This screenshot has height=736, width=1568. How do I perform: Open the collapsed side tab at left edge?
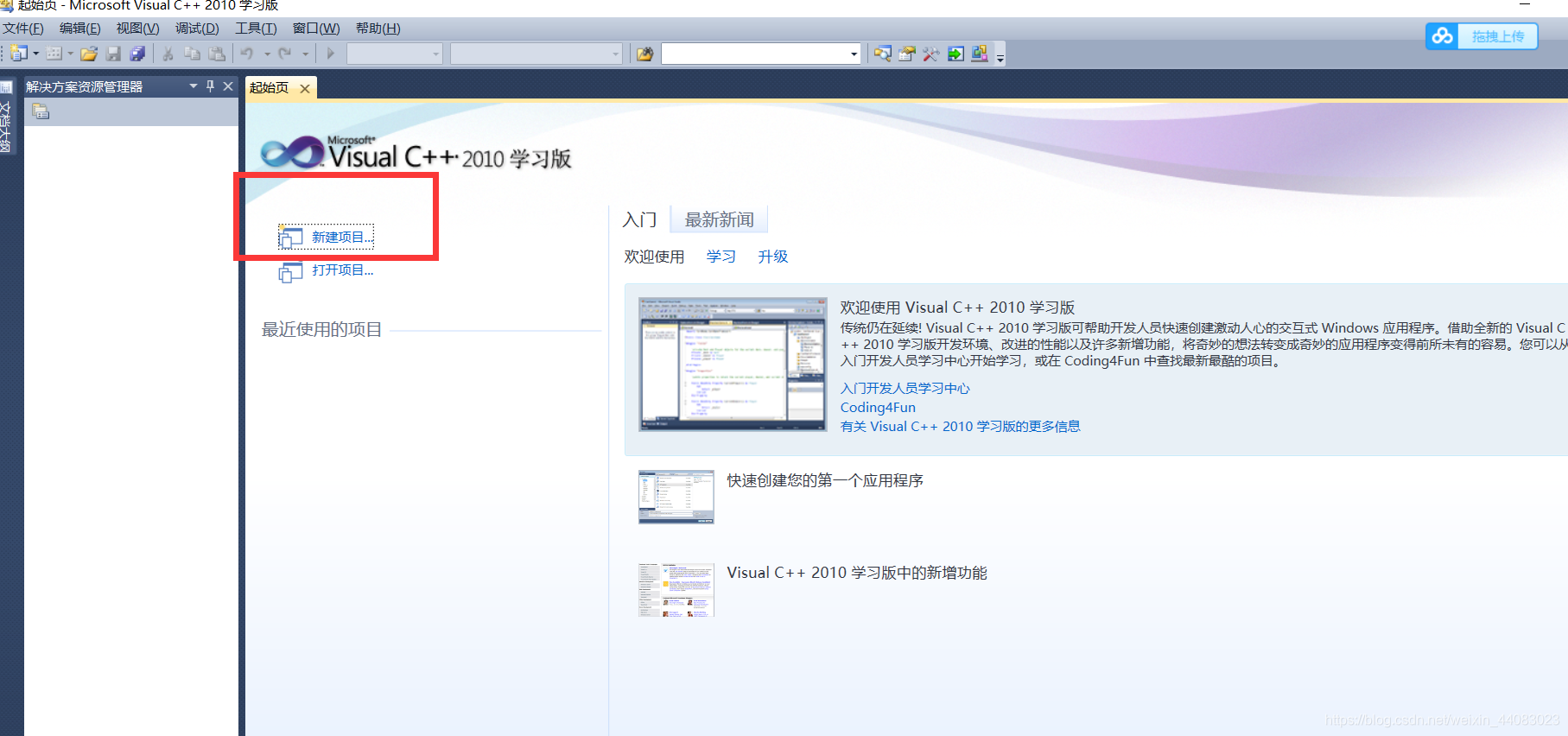click(6, 117)
